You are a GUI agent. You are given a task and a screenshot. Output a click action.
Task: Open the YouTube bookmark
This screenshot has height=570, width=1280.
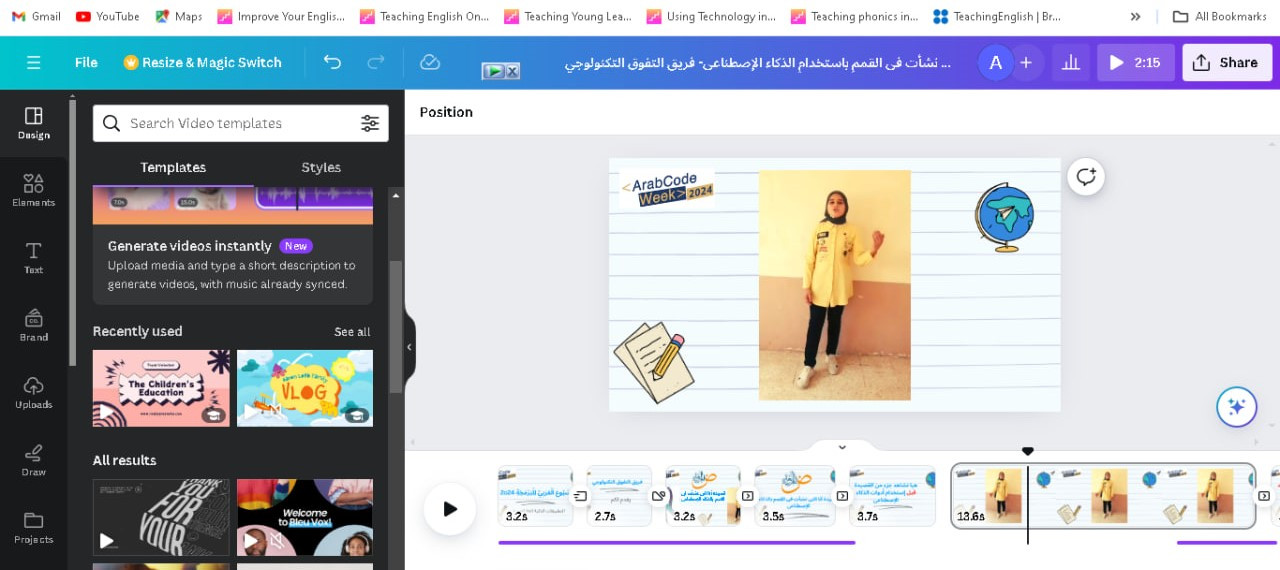pyautogui.click(x=108, y=16)
